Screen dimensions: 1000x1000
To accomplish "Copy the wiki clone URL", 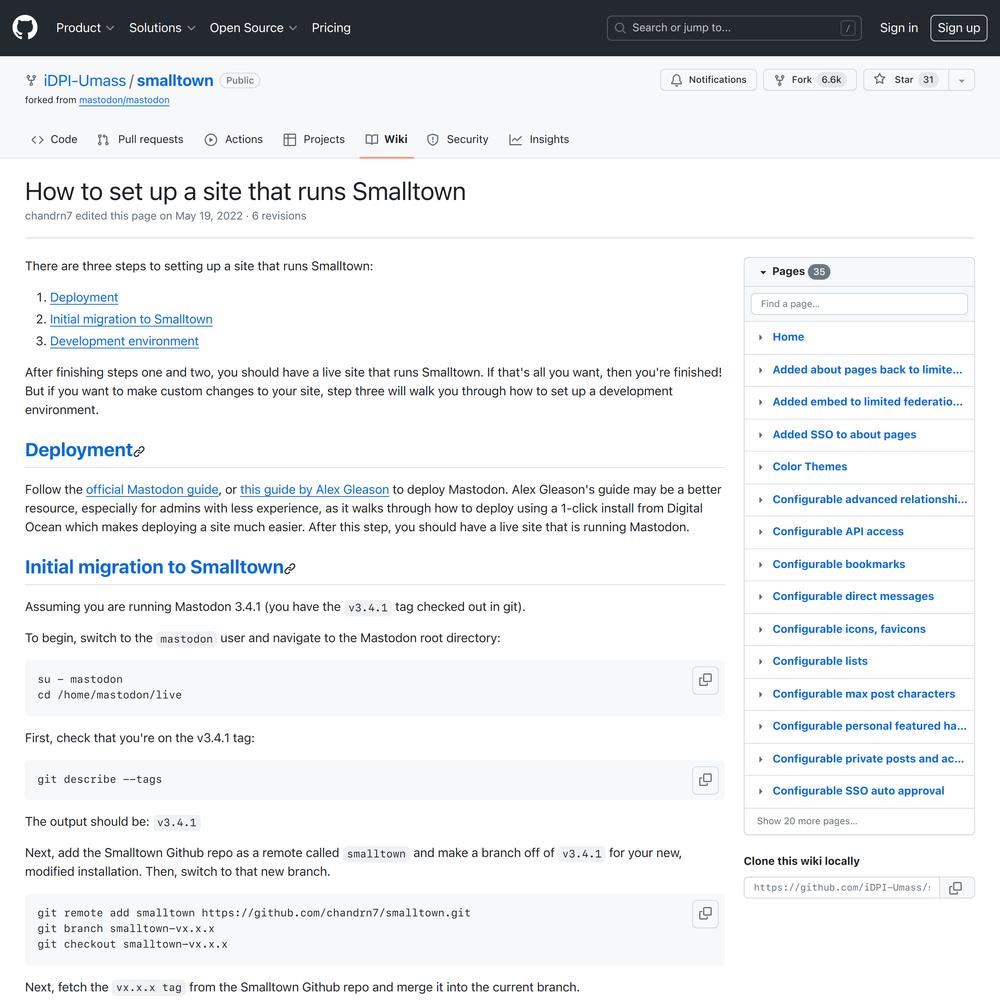I will 955,888.
